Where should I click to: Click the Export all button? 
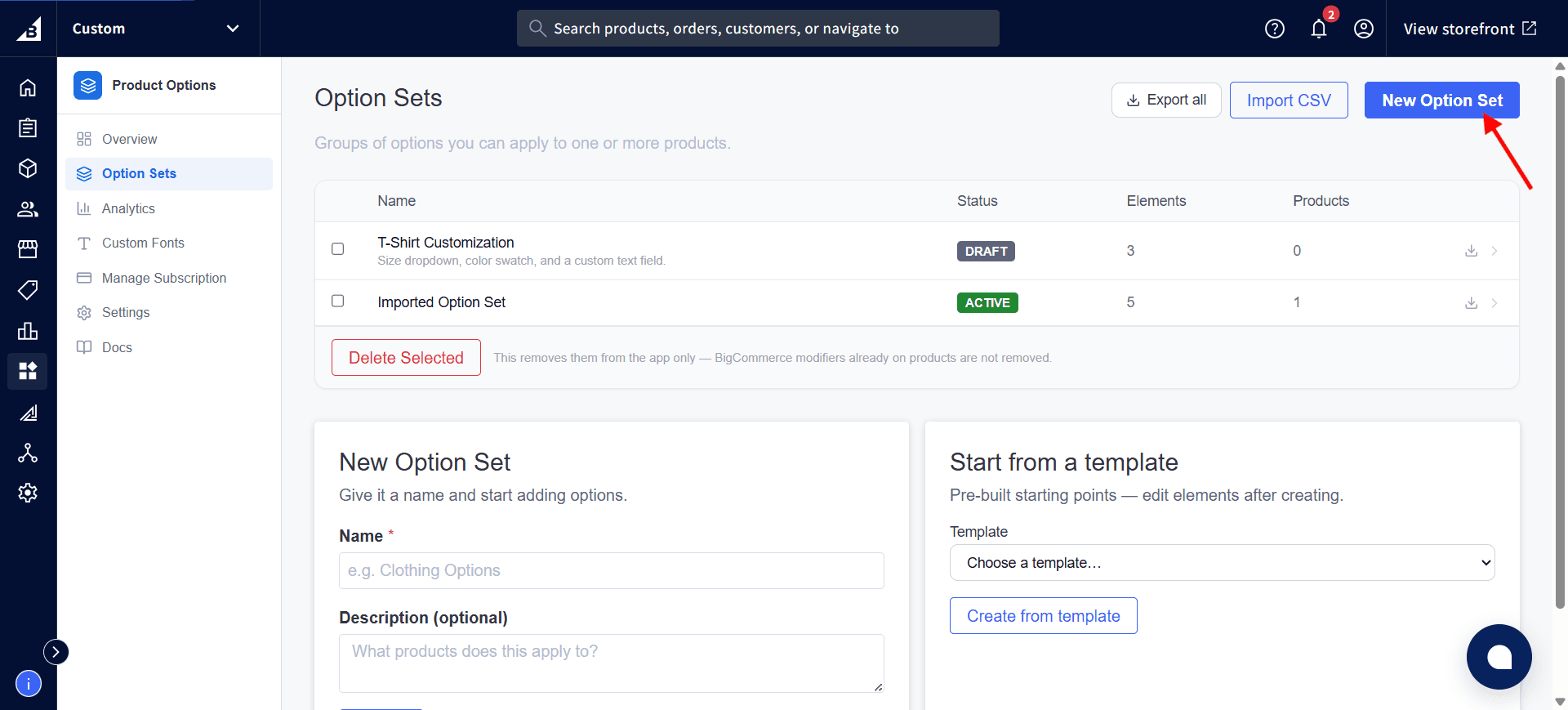[1166, 100]
